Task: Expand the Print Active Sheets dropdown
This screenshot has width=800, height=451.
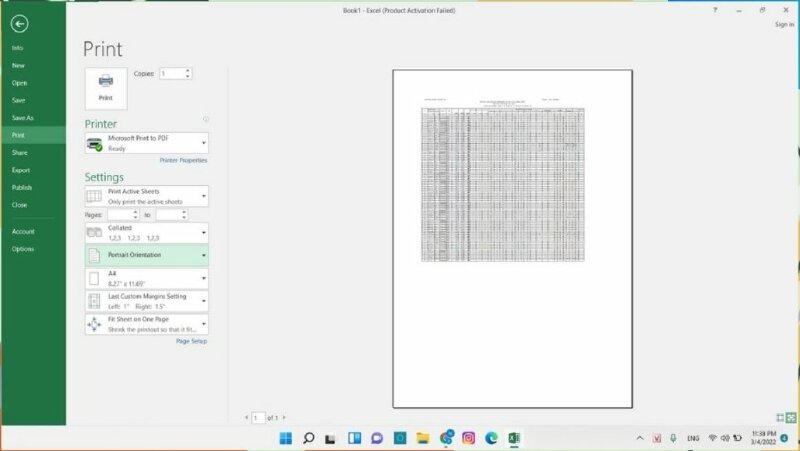Action: [x=146, y=196]
